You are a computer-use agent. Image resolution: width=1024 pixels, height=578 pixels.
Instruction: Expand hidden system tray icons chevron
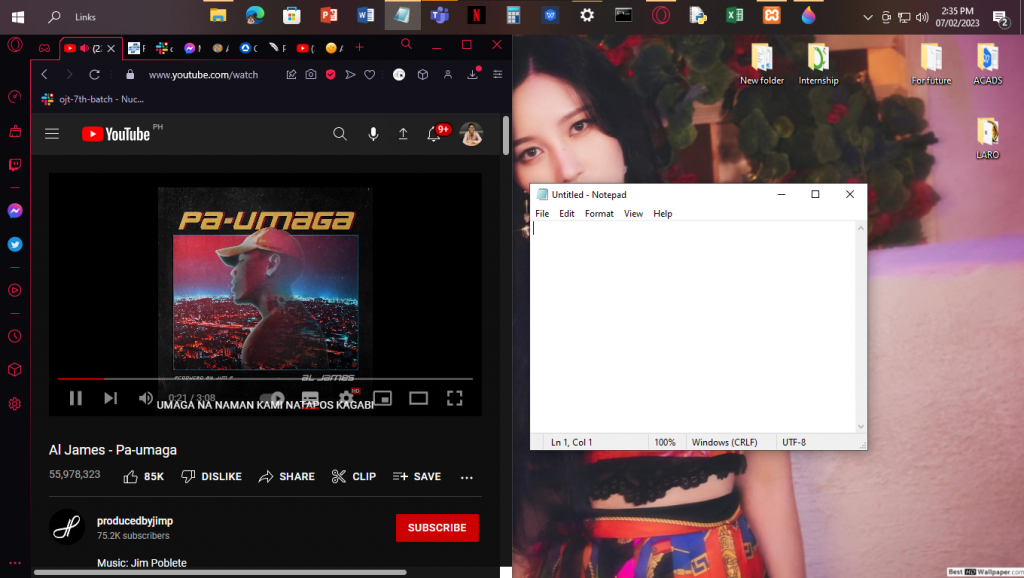coord(868,18)
